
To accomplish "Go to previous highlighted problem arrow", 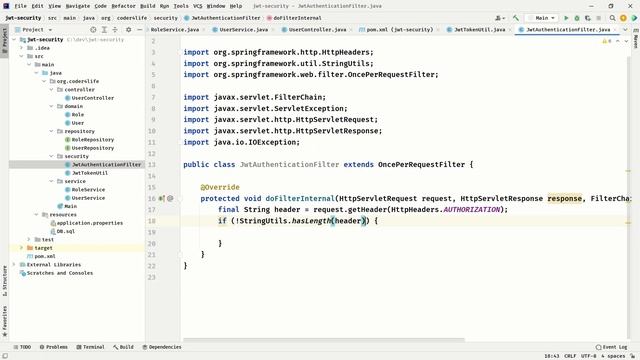I will [618, 41].
